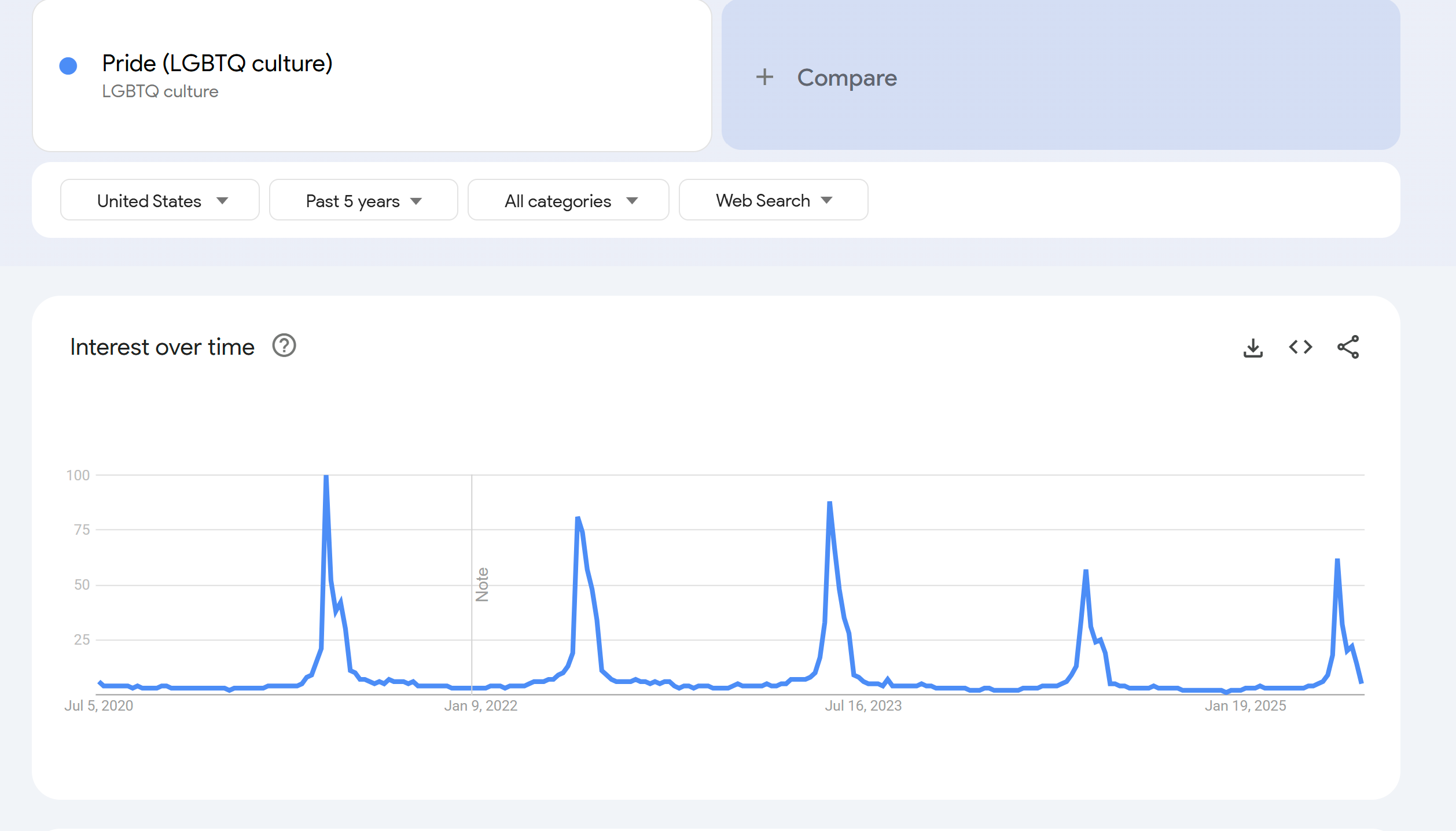Click the Jul 16, 2023 axis label
The image size is (1456, 831).
tap(863, 706)
